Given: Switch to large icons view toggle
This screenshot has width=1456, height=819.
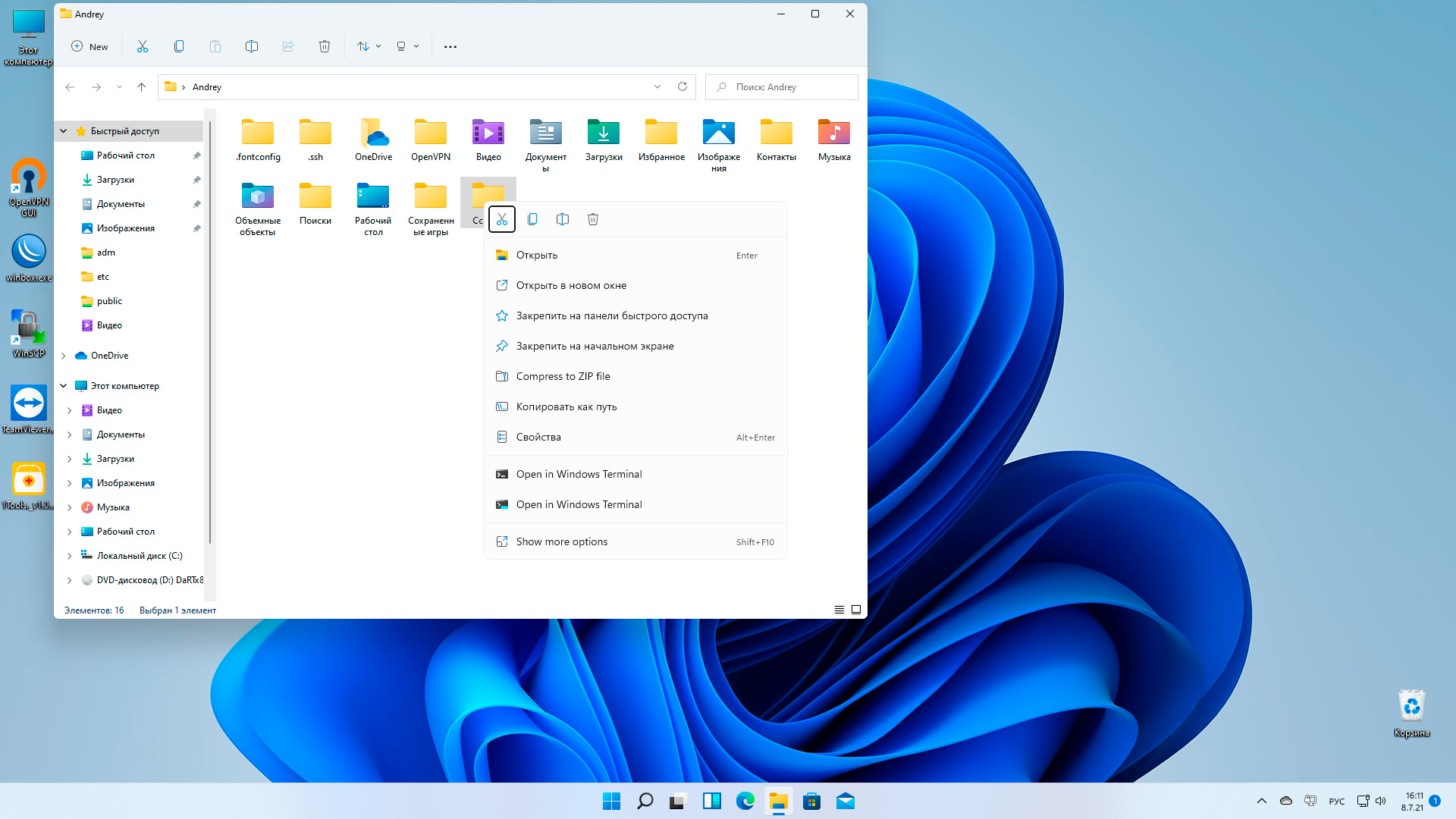Looking at the screenshot, I should point(856,610).
